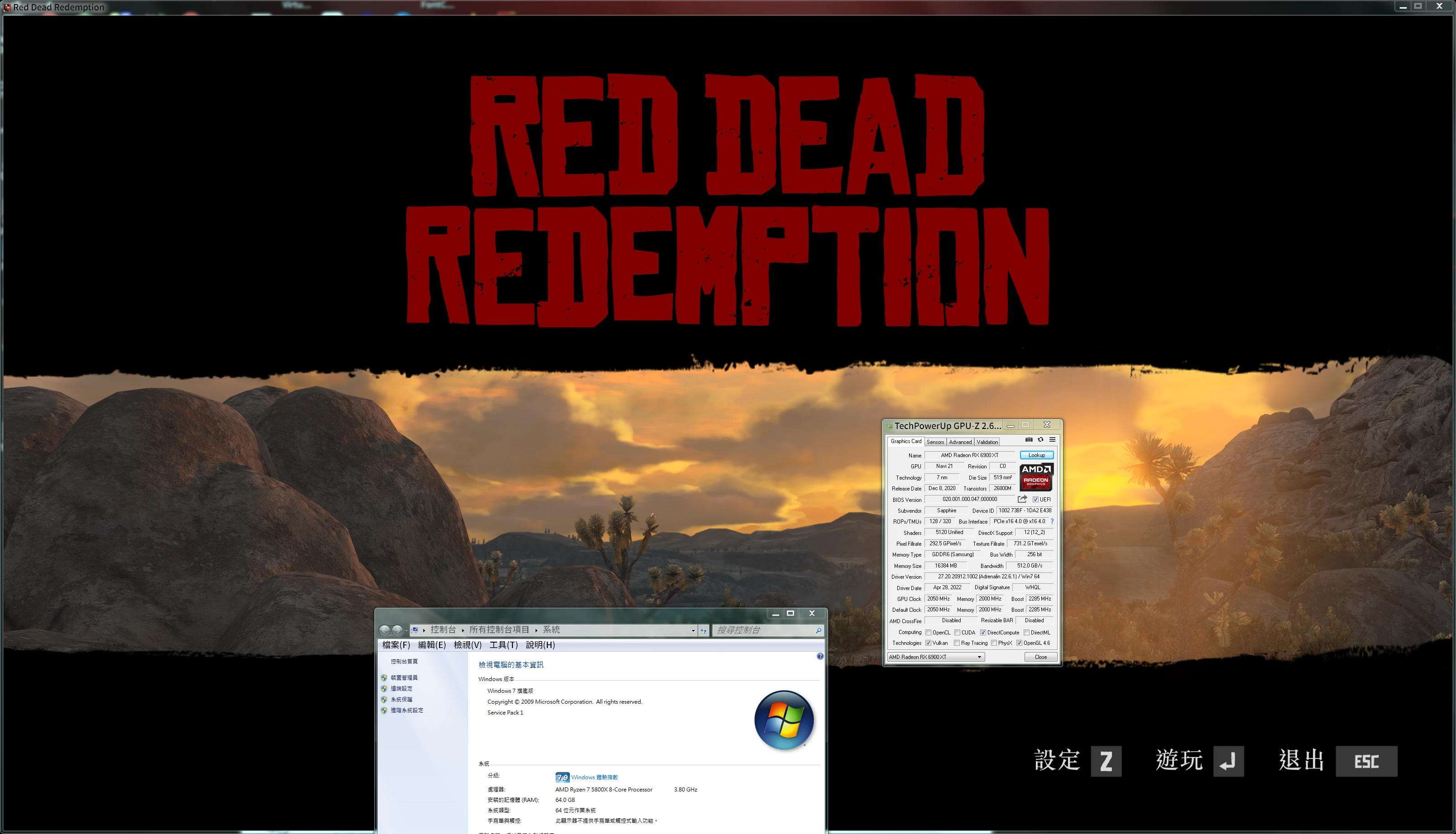The height and width of the screenshot is (834, 1456).
Task: Open the 工具(T) menu in Control Panel
Action: 504,644
